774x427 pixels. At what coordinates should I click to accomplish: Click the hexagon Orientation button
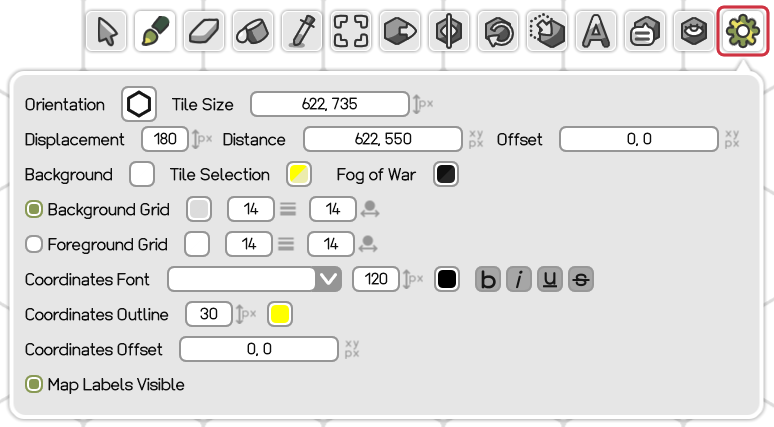click(139, 104)
